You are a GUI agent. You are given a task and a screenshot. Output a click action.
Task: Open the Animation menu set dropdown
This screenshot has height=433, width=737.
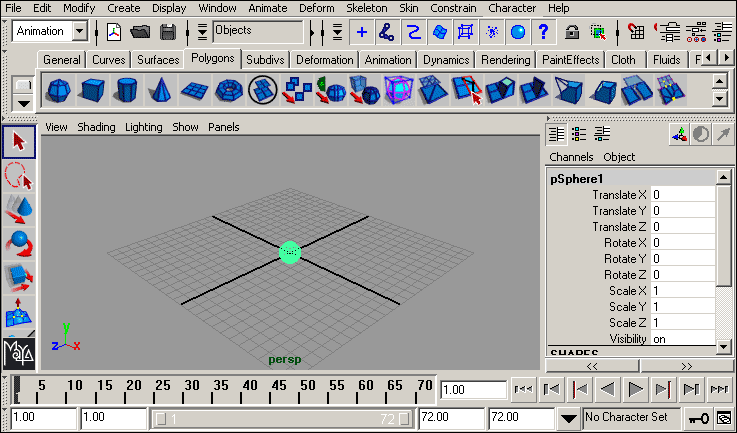[81, 31]
